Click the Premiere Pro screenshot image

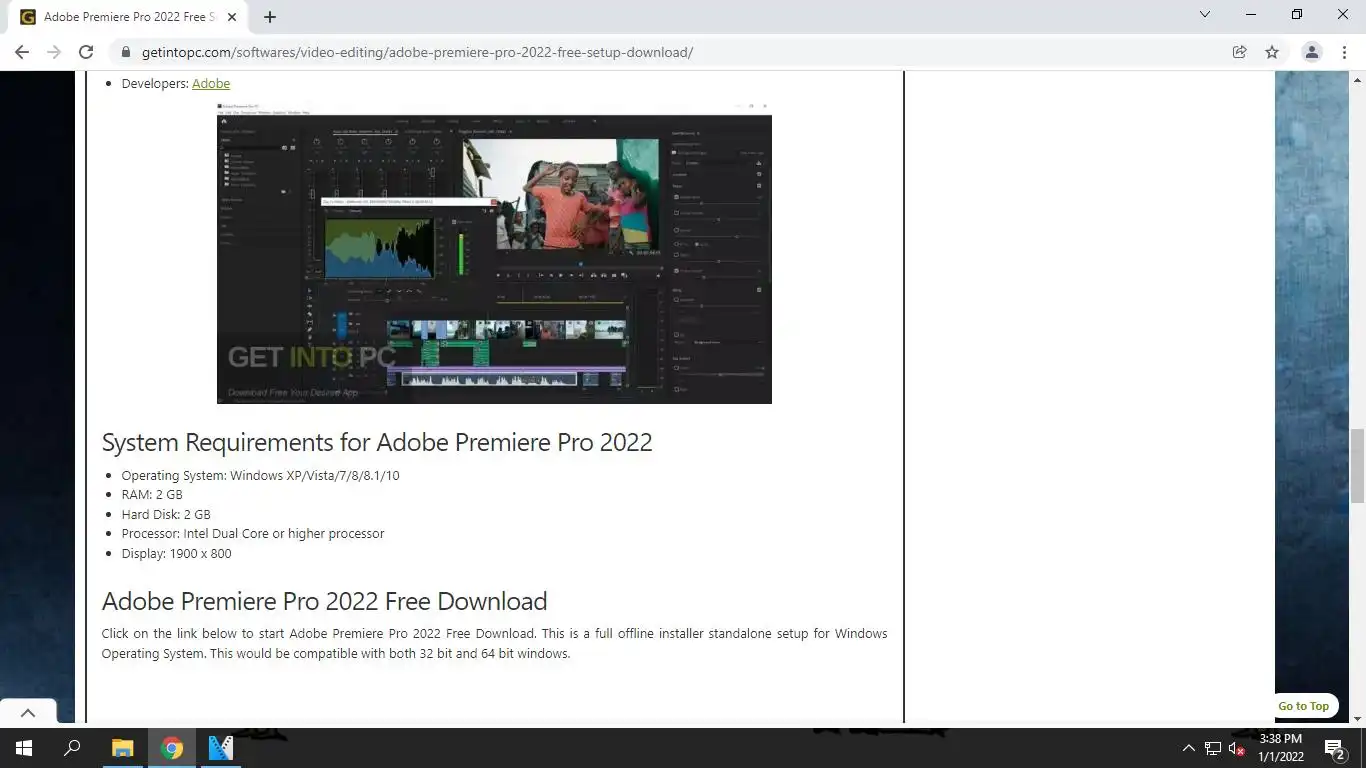coord(494,253)
